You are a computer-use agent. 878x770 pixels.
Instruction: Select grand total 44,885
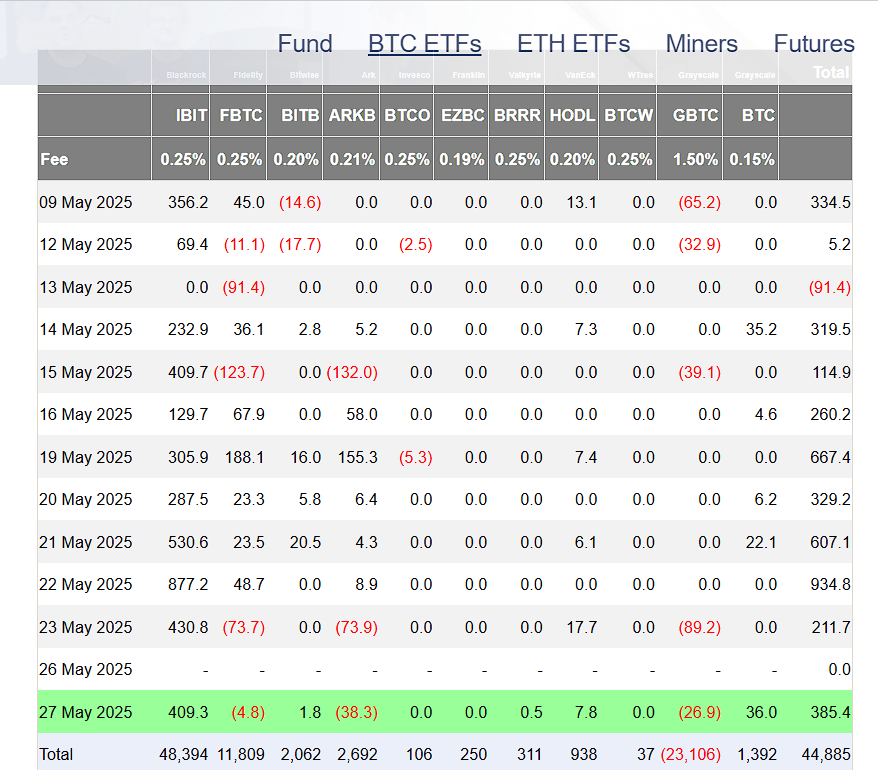(826, 755)
